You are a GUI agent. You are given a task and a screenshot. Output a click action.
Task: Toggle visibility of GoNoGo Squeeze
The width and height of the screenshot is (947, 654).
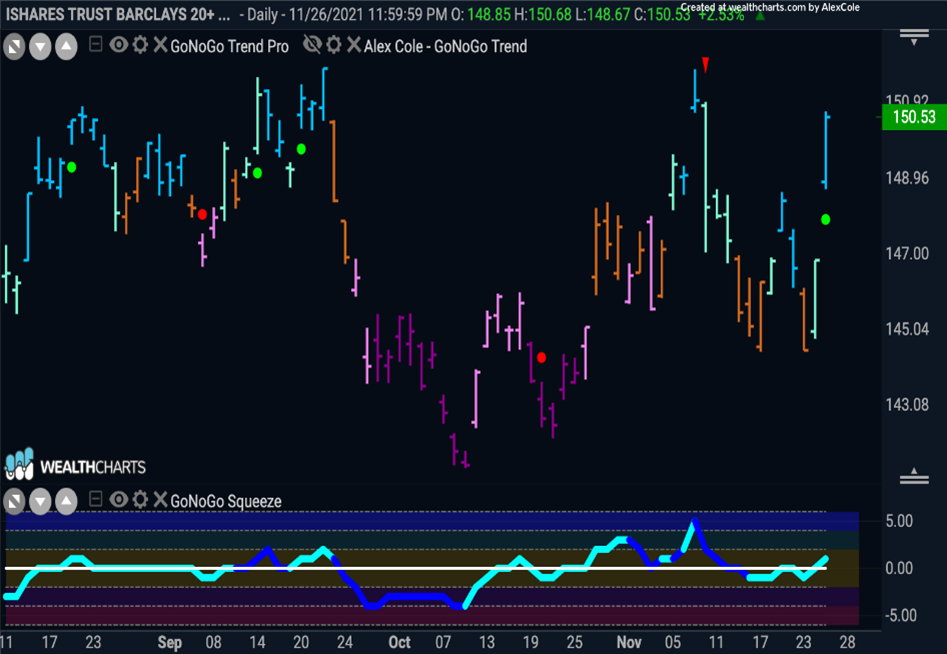pyautogui.click(x=118, y=499)
